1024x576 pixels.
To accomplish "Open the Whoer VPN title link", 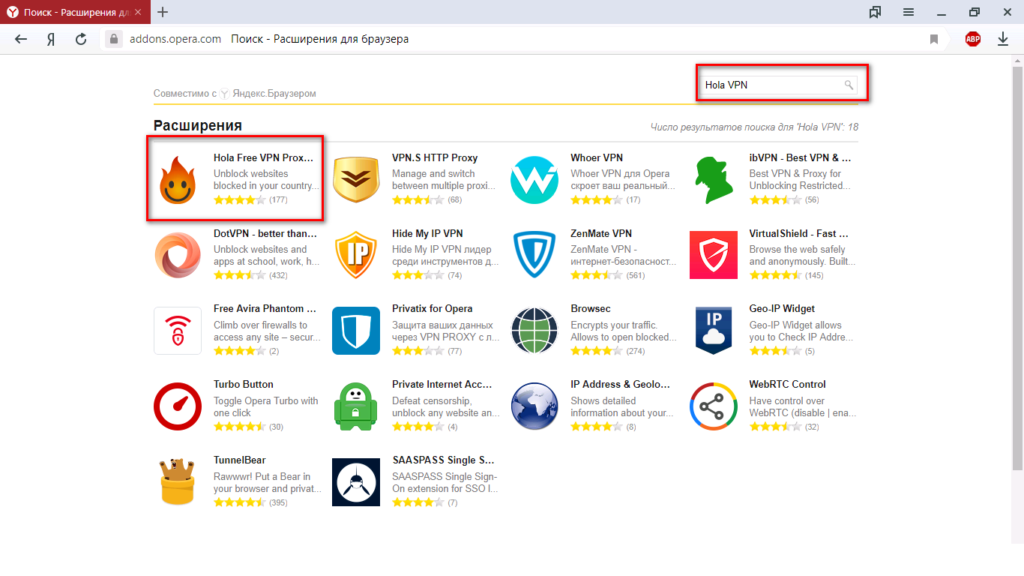I will pyautogui.click(x=597, y=158).
